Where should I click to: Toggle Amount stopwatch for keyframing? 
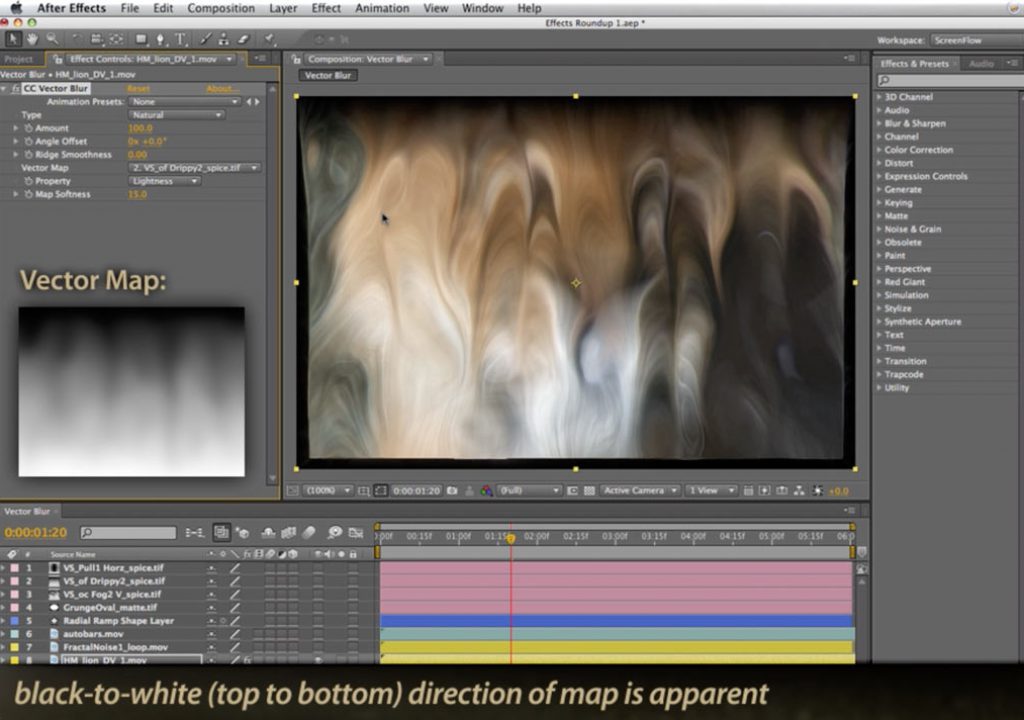(28, 129)
